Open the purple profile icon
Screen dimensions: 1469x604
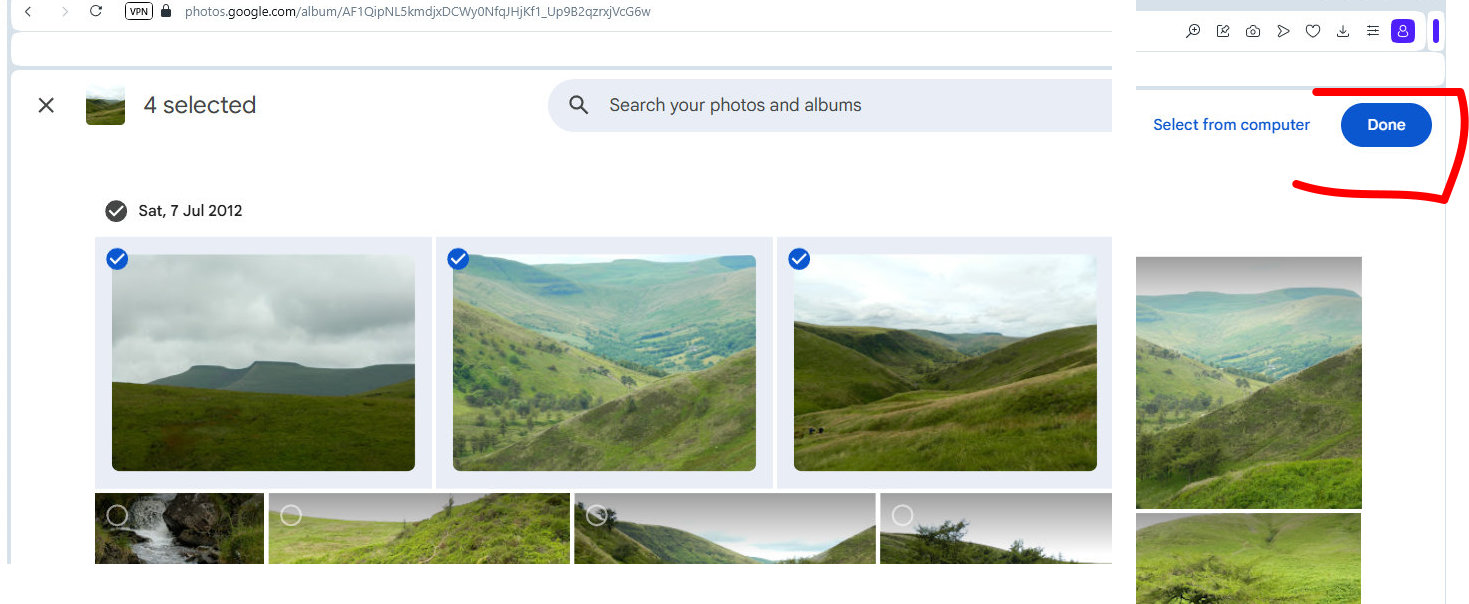click(x=1403, y=31)
